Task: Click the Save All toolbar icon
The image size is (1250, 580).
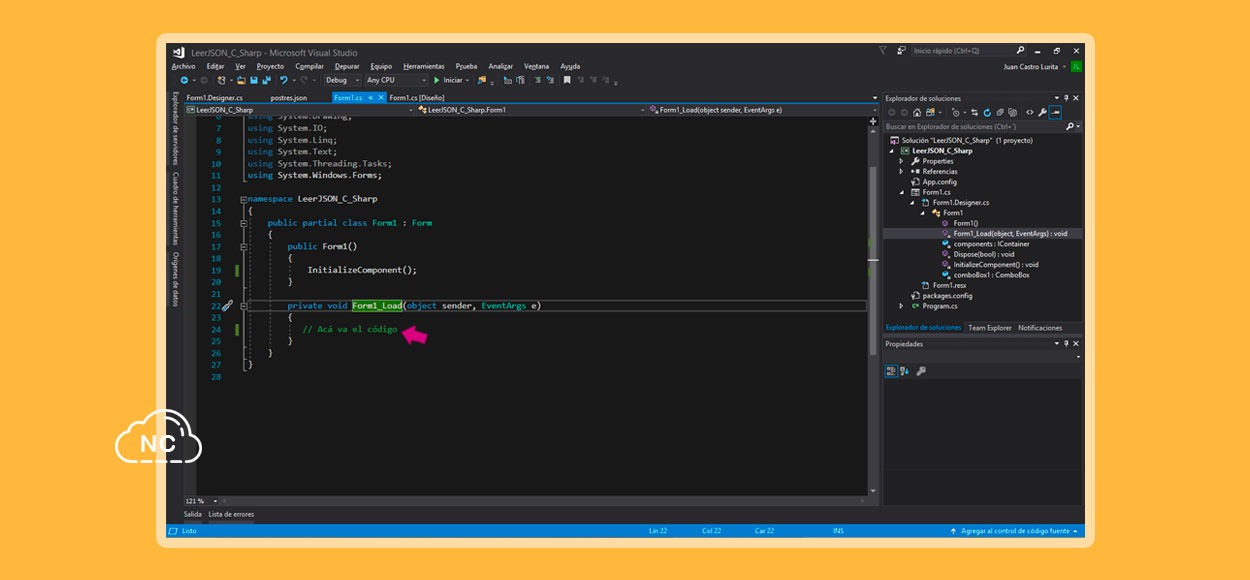Action: (266, 80)
